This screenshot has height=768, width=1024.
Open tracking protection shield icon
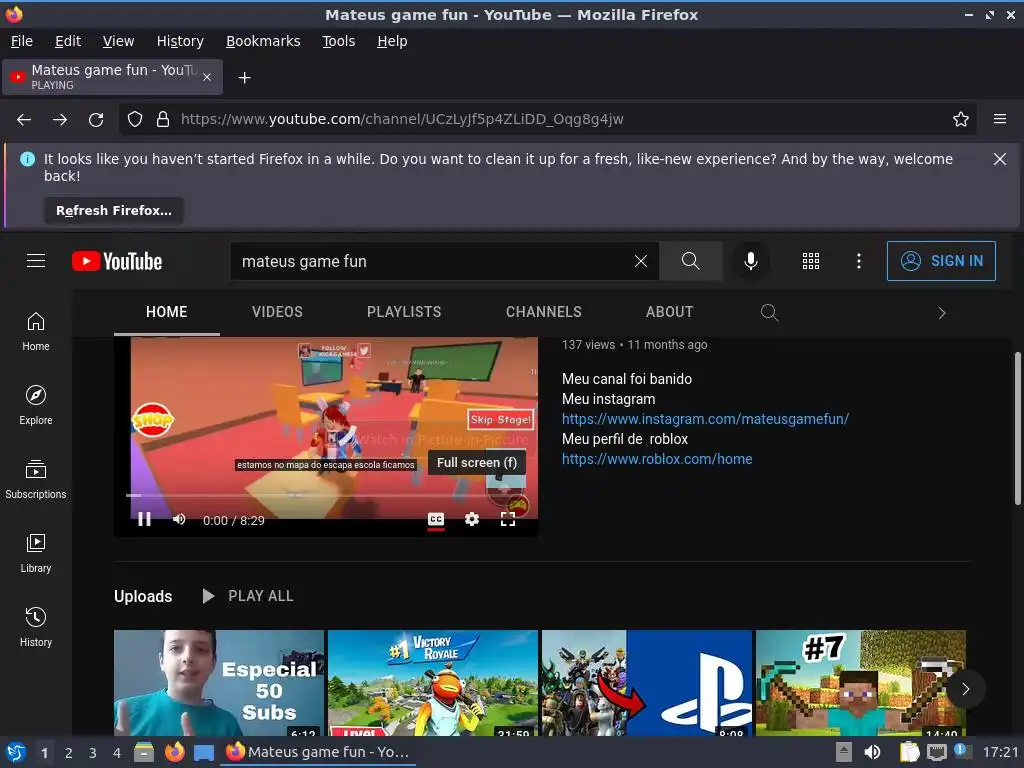tap(135, 120)
